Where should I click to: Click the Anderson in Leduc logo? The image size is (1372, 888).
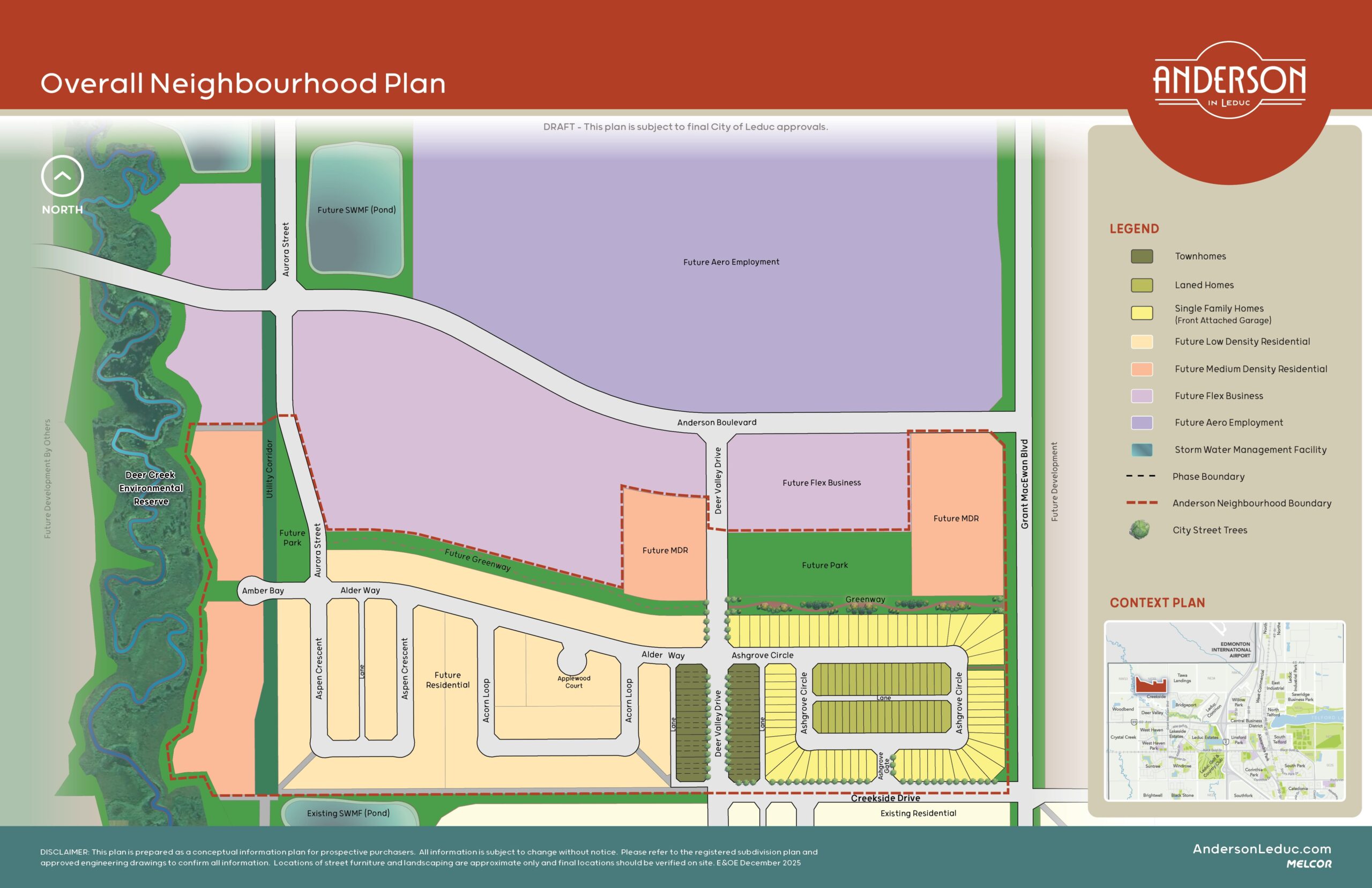(x=1229, y=82)
